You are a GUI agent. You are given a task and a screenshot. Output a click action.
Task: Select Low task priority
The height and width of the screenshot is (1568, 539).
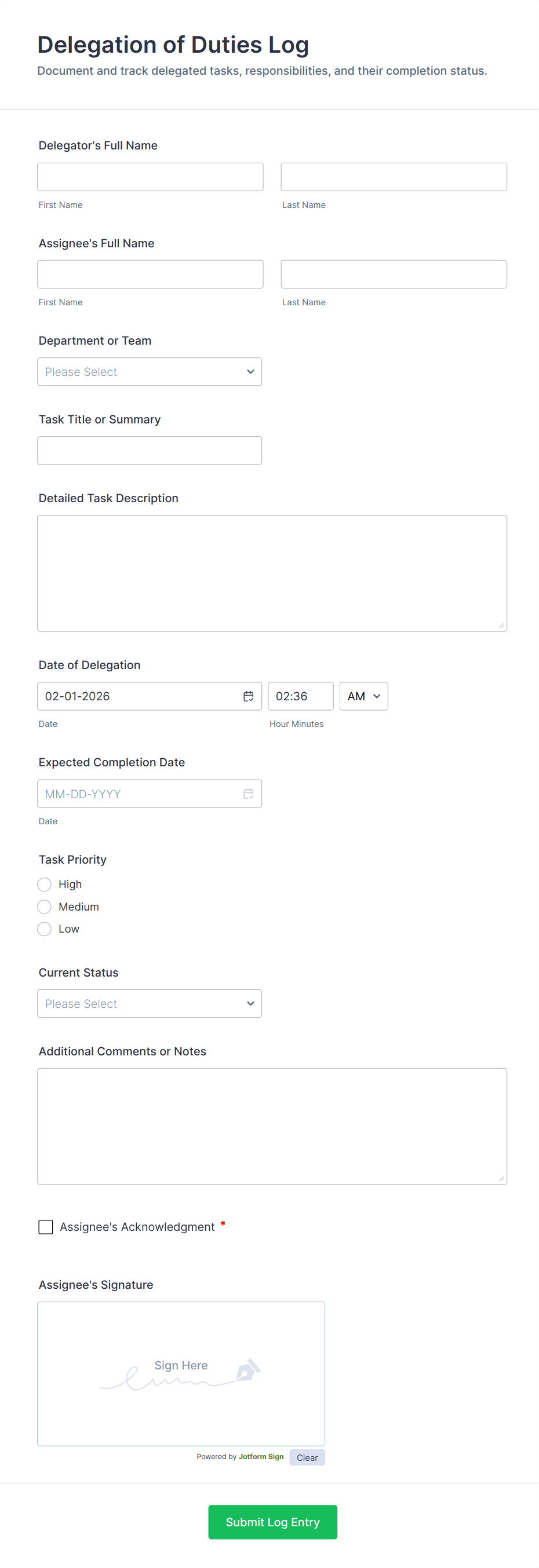click(x=45, y=929)
